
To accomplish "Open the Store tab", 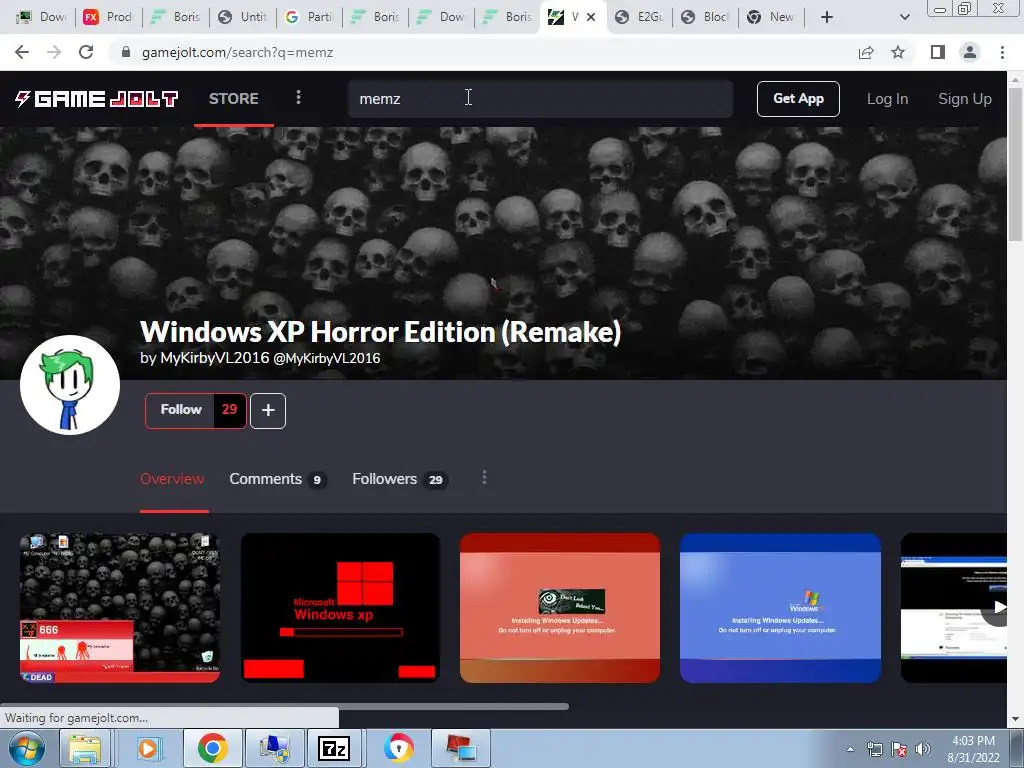I will pyautogui.click(x=234, y=99).
